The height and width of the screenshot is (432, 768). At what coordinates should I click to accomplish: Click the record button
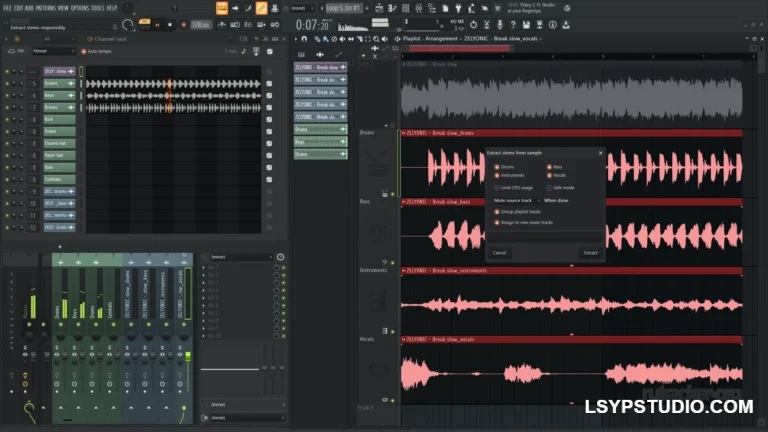click(x=184, y=24)
